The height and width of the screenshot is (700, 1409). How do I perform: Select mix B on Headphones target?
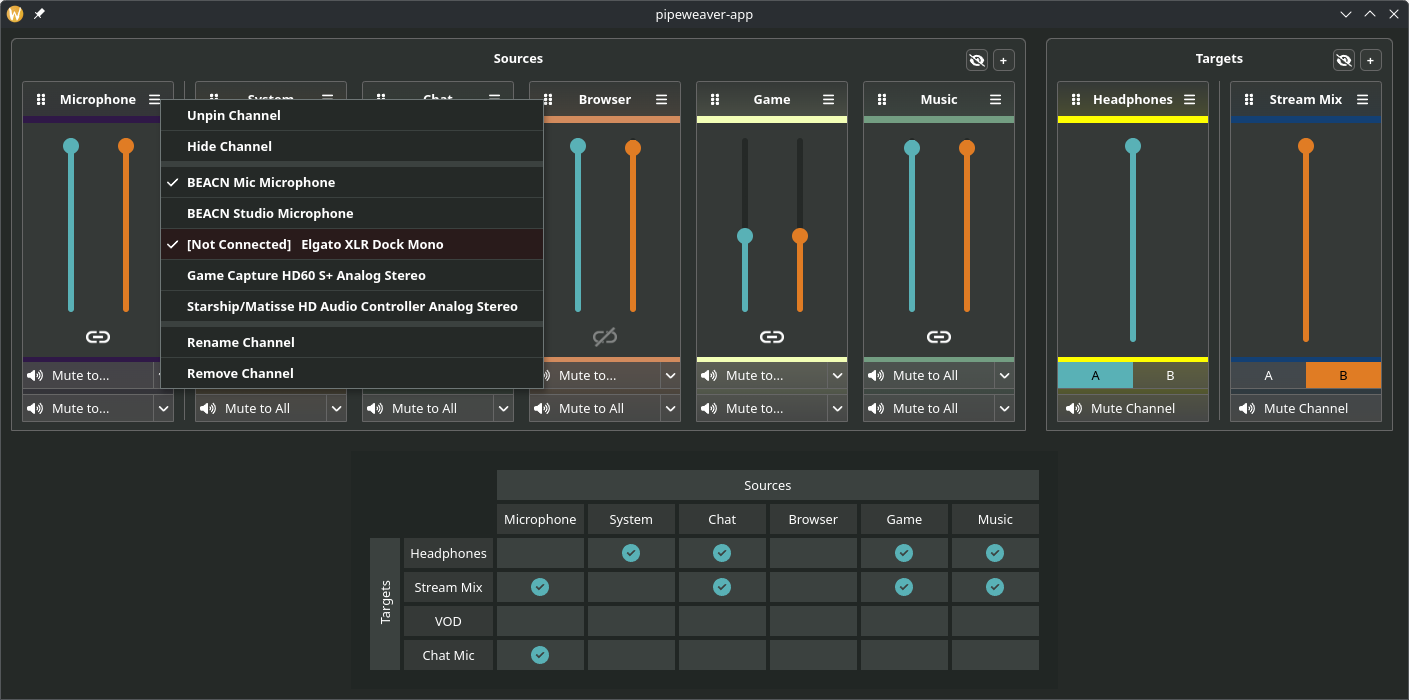[1170, 375]
